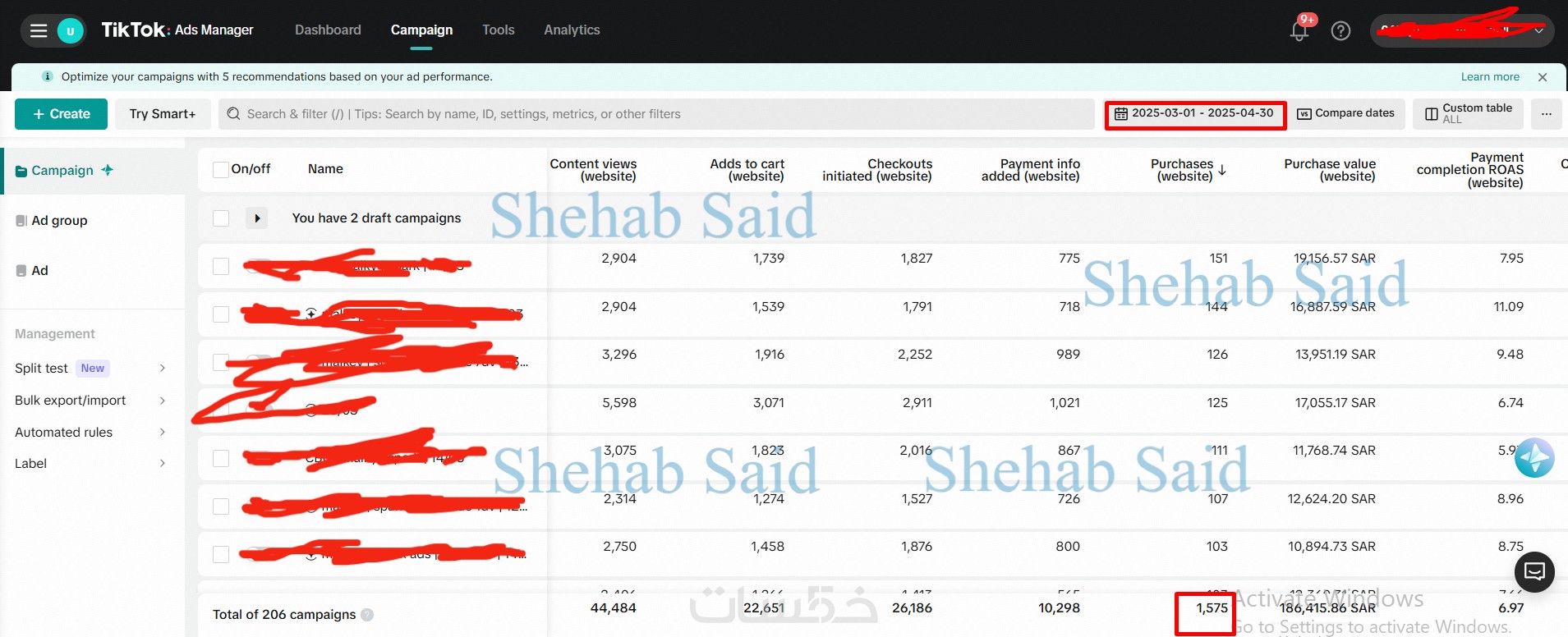Check the draft campaigns row checkbox
Image resolution: width=1568 pixels, height=637 pixels.
(x=220, y=218)
